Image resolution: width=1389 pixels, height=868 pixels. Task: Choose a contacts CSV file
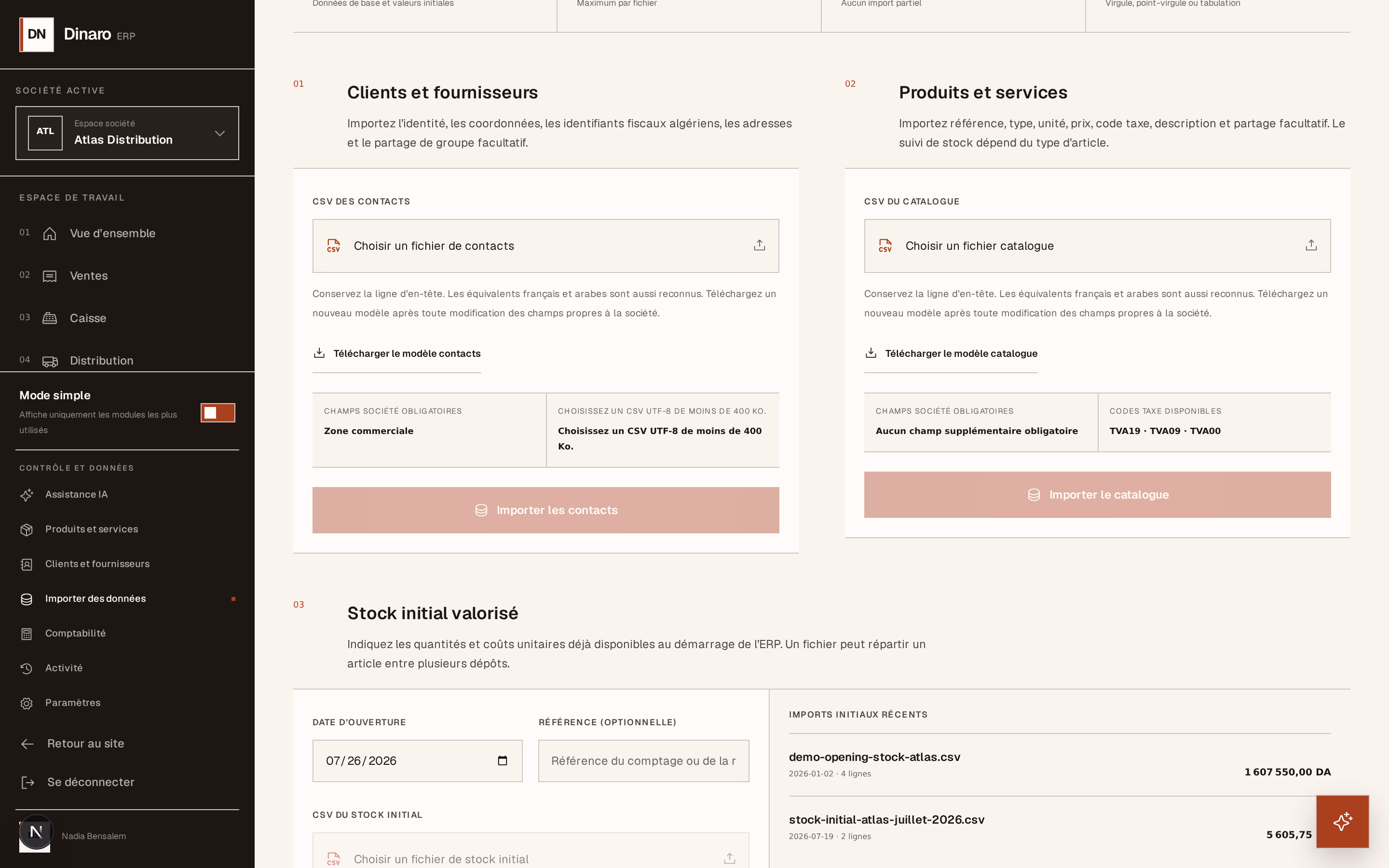pos(545,246)
